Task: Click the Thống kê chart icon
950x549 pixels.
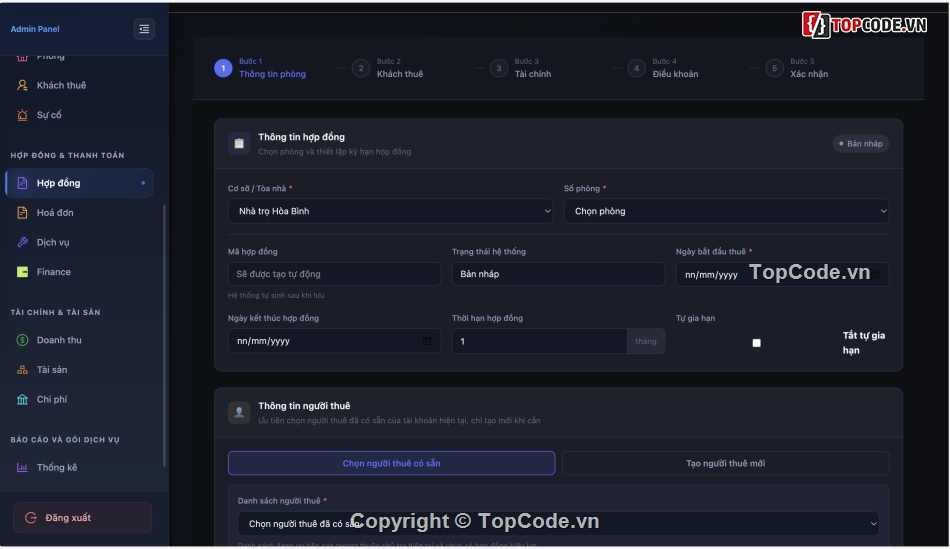Action: coord(22,467)
